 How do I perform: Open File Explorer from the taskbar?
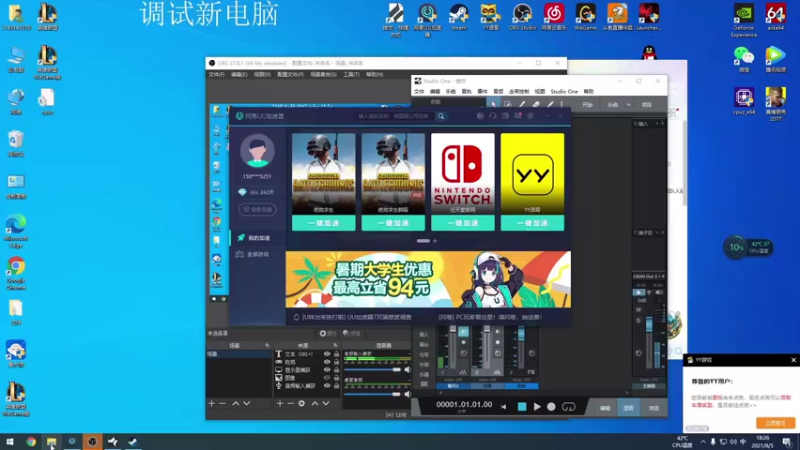click(x=52, y=442)
